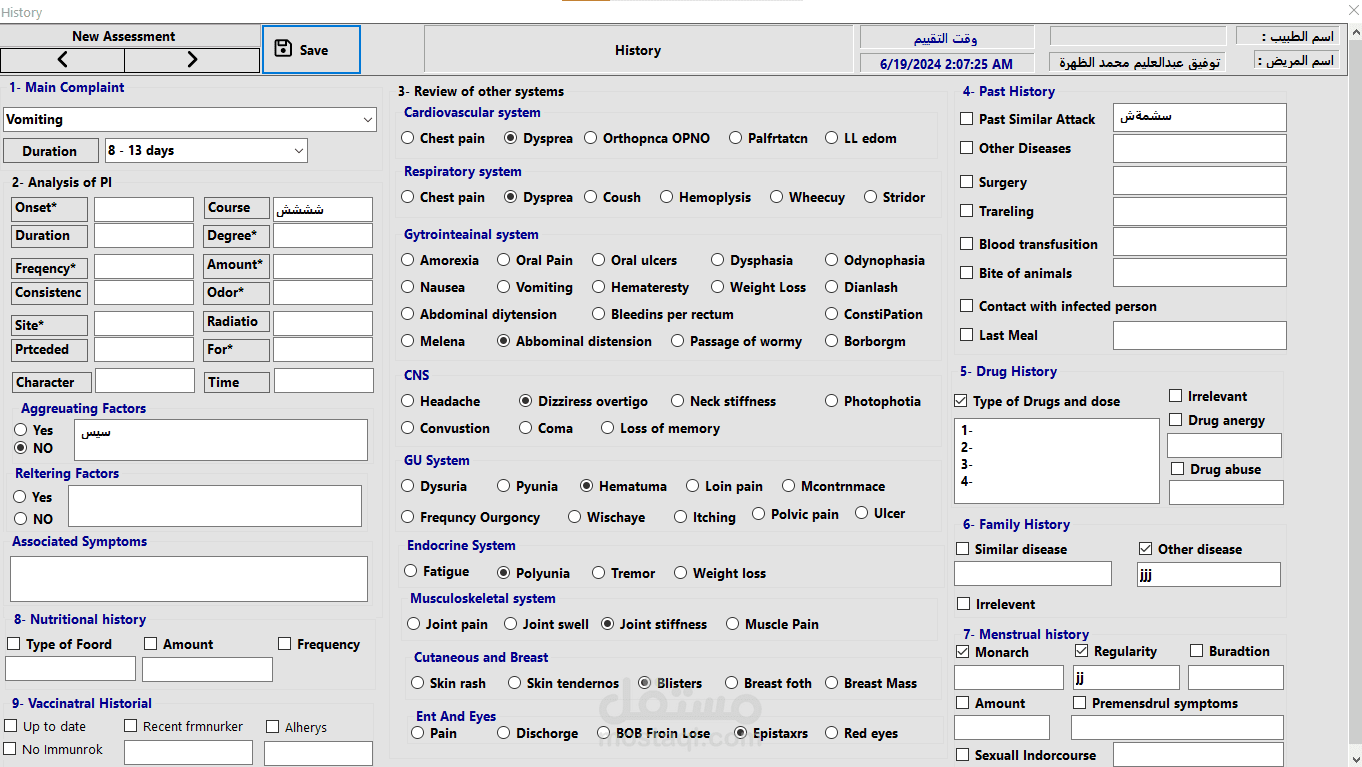Image resolution: width=1362 pixels, height=767 pixels.
Task: Check Premensdrul symptoms checkbox
Action: click(1079, 703)
